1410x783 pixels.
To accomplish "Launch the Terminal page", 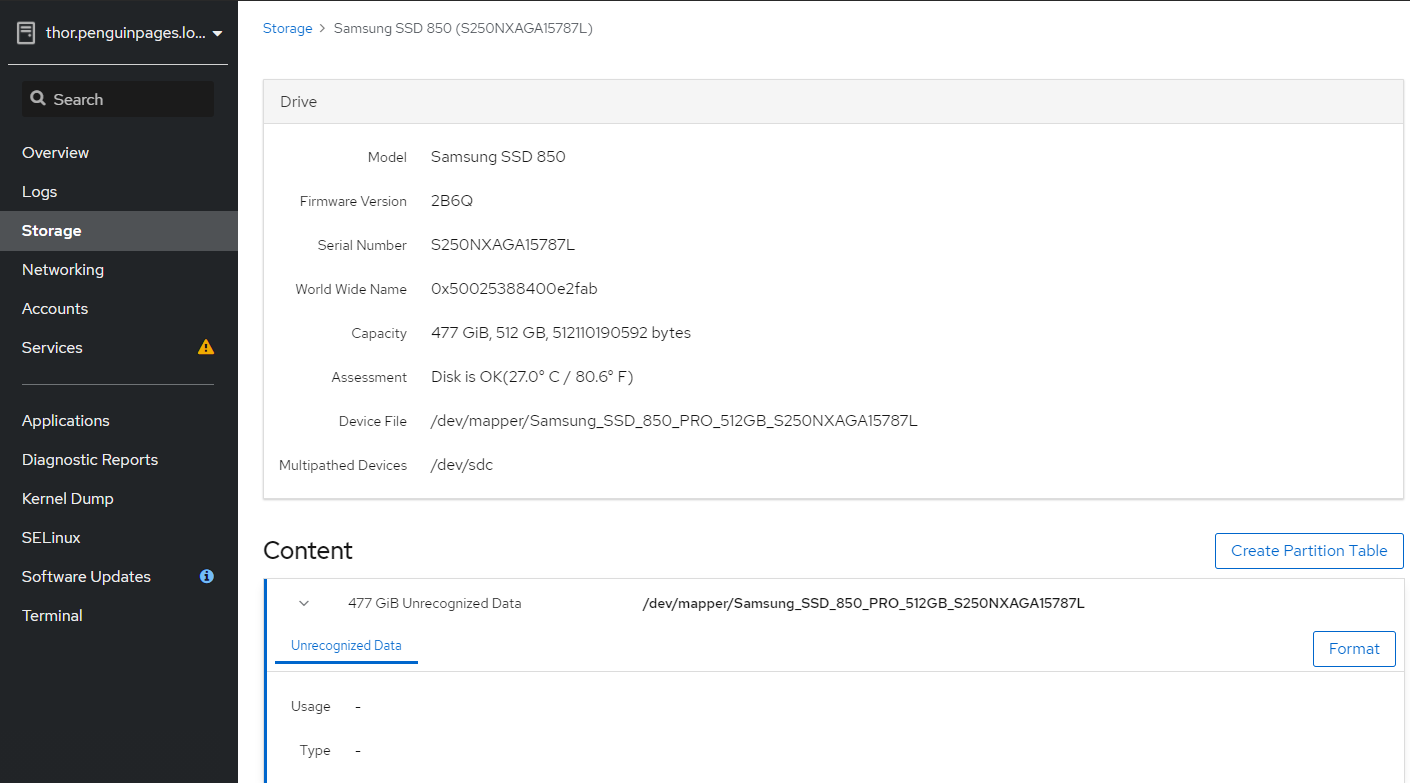I will [52, 616].
